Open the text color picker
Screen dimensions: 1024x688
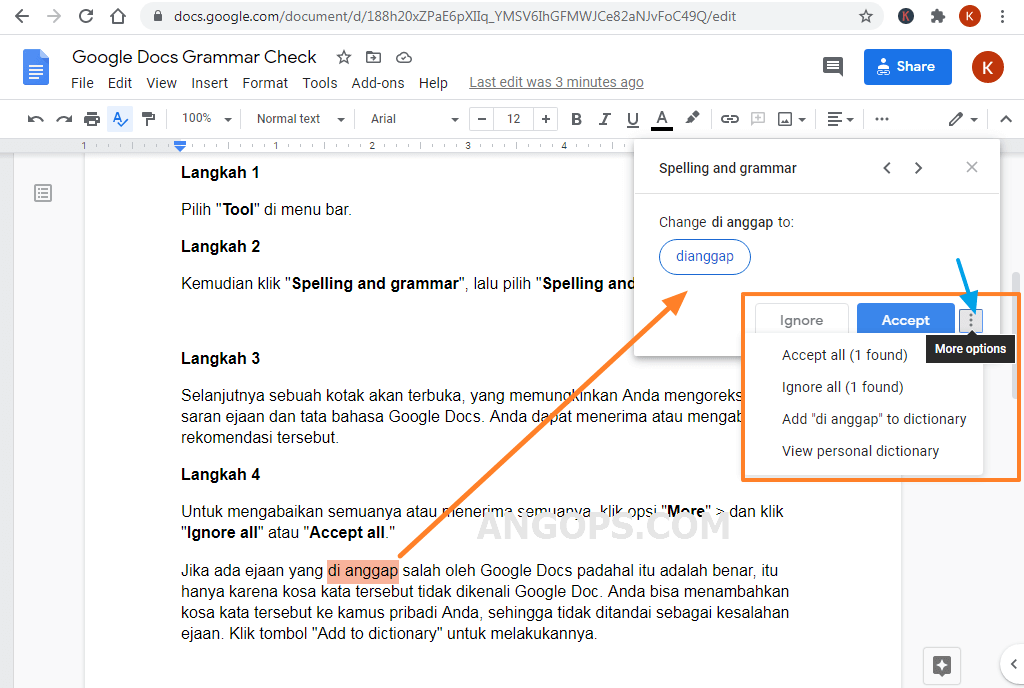pyautogui.click(x=662, y=119)
